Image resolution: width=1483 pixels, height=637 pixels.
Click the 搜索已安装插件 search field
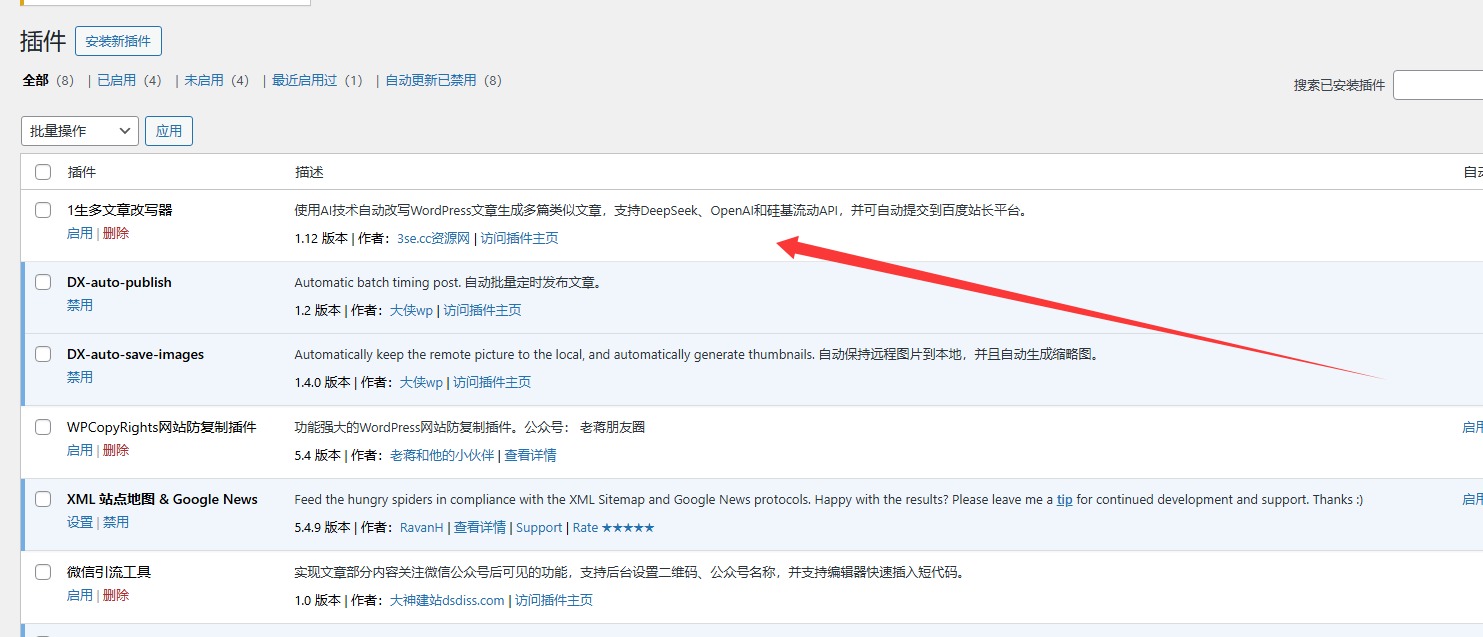coord(1440,84)
